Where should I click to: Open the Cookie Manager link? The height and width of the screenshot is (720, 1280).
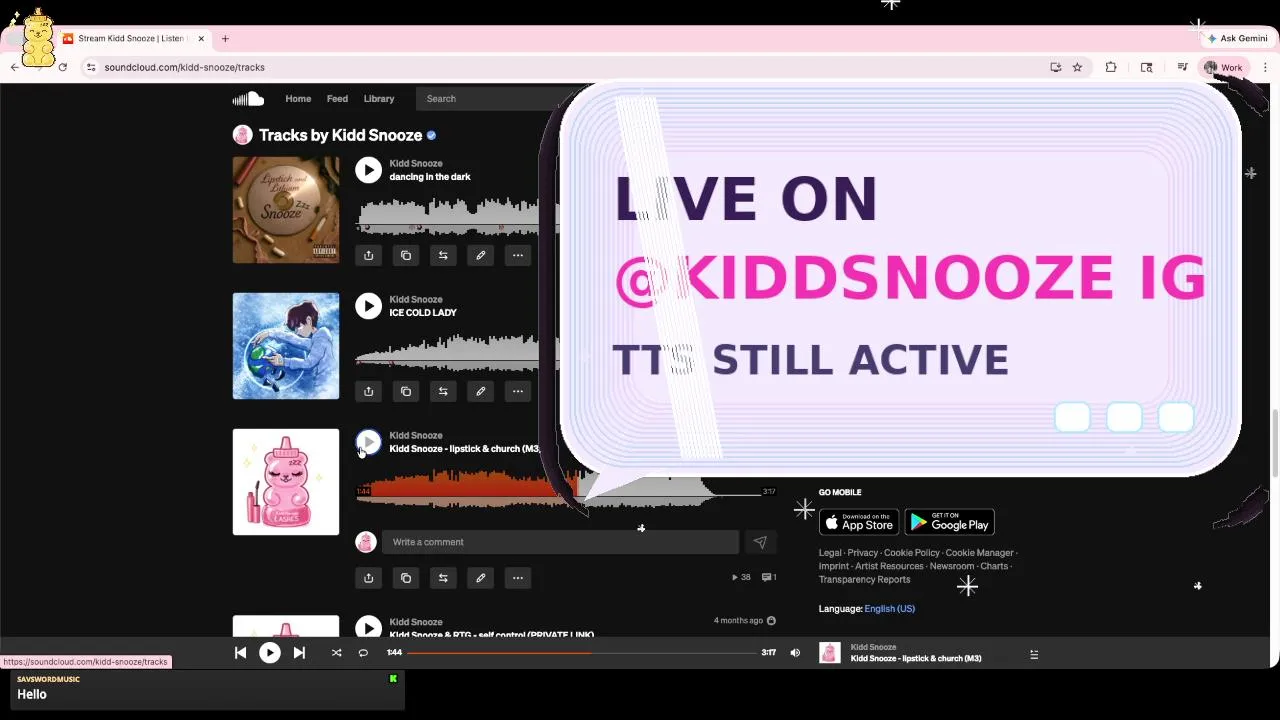tap(980, 553)
